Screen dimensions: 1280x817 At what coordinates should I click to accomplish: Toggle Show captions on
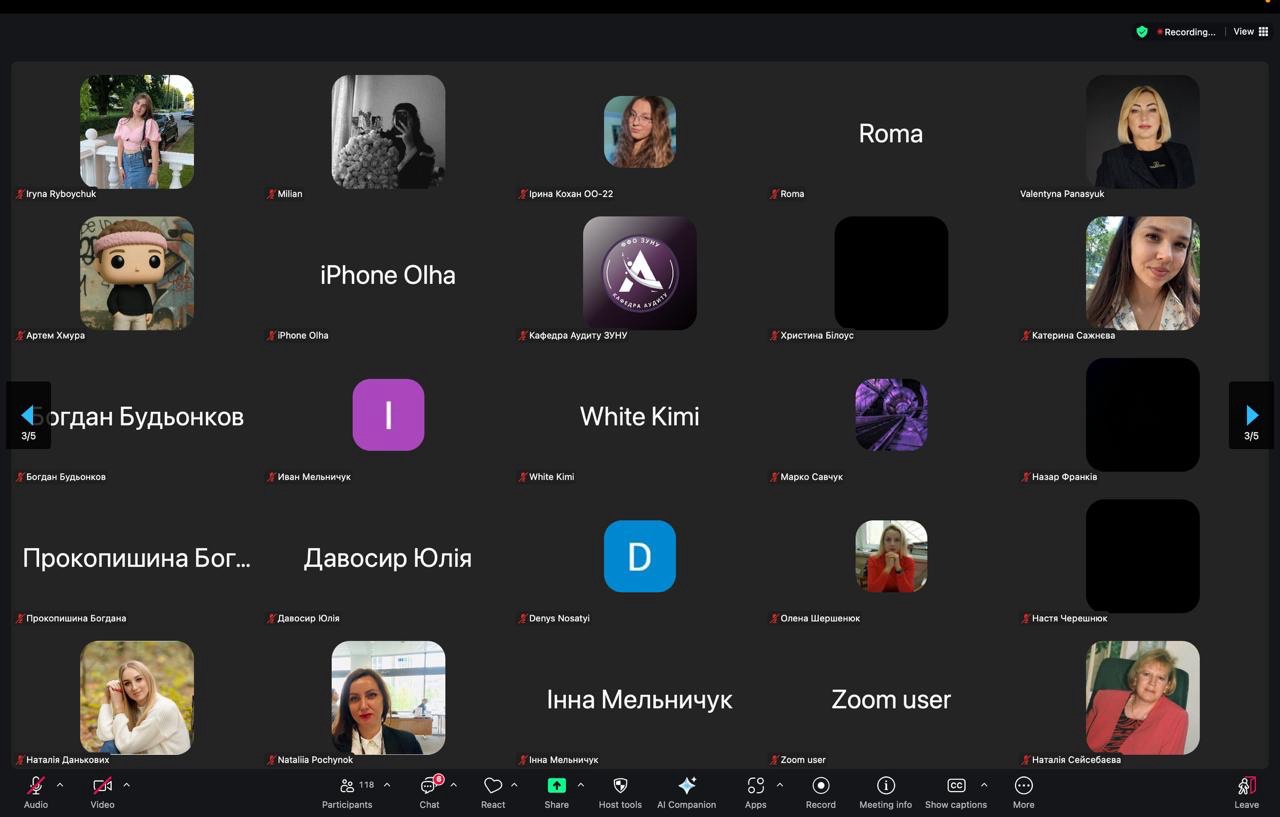(x=955, y=786)
